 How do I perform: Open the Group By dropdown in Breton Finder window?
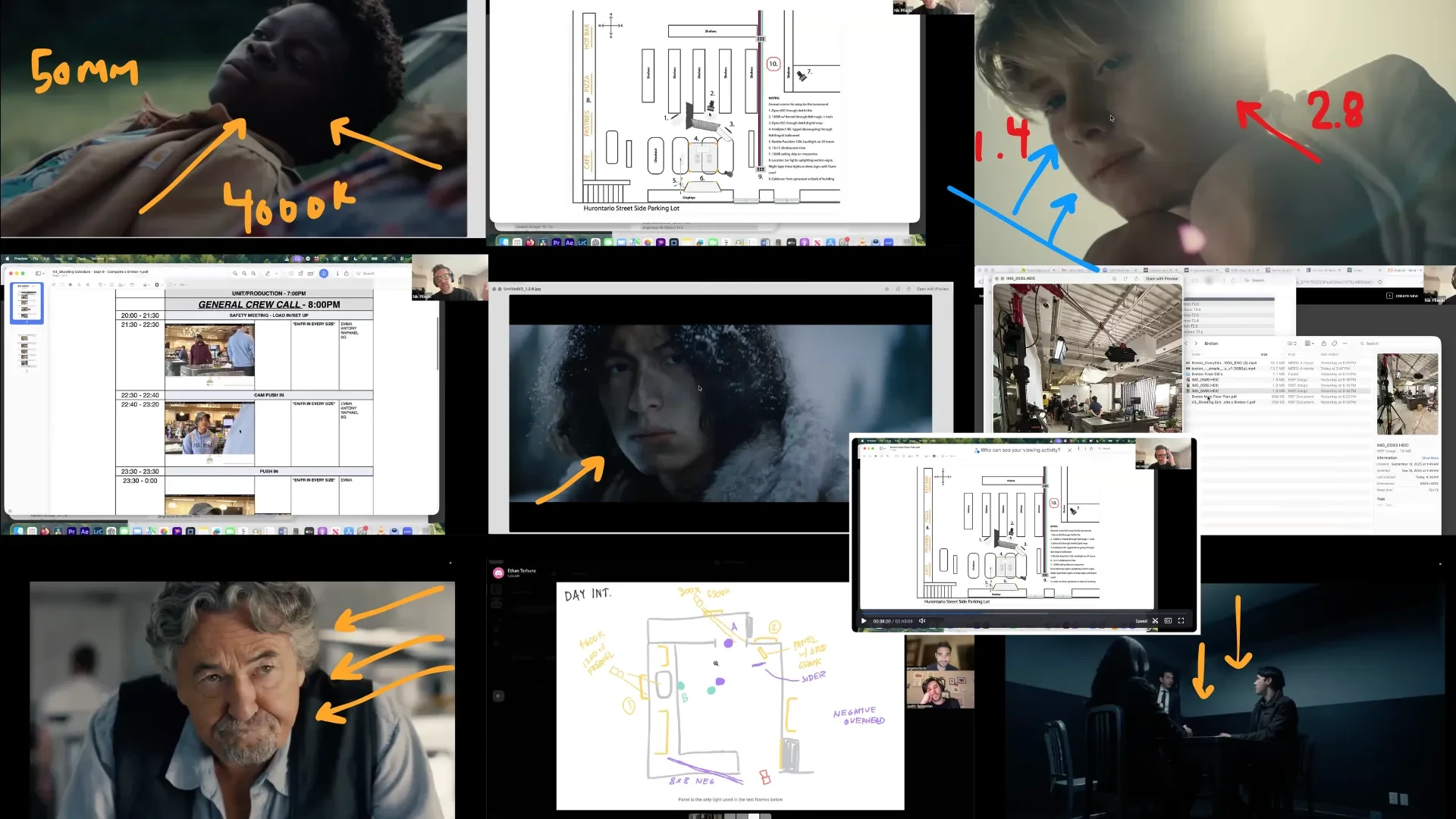[x=1311, y=344]
